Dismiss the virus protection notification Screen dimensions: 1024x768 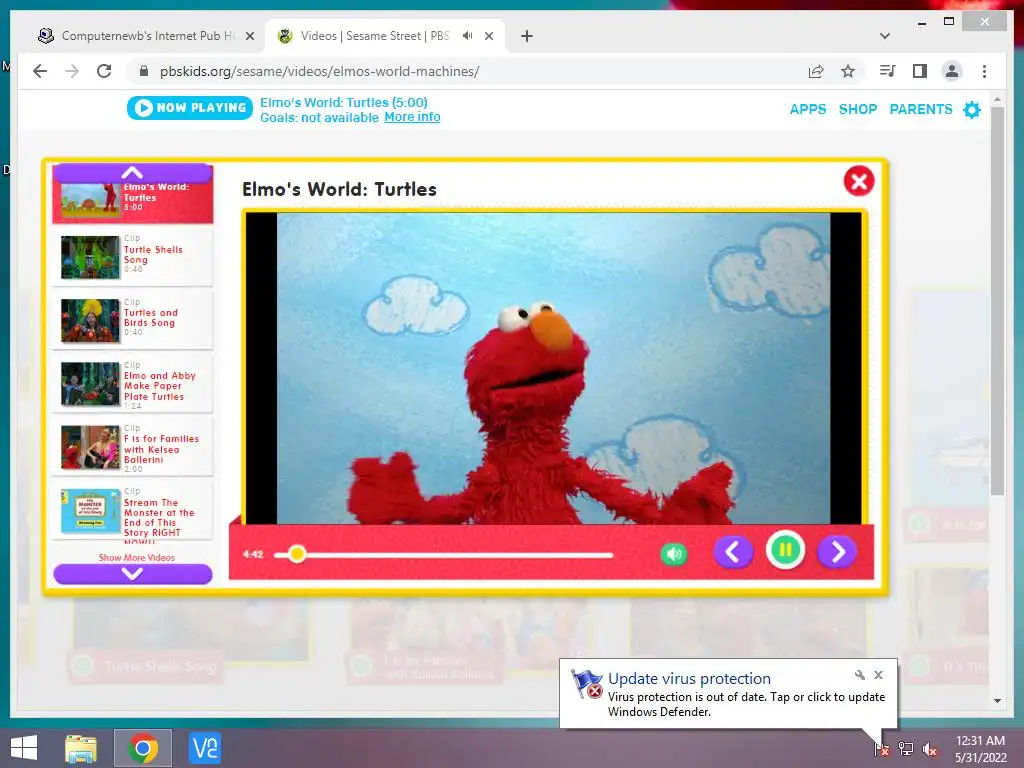878,675
